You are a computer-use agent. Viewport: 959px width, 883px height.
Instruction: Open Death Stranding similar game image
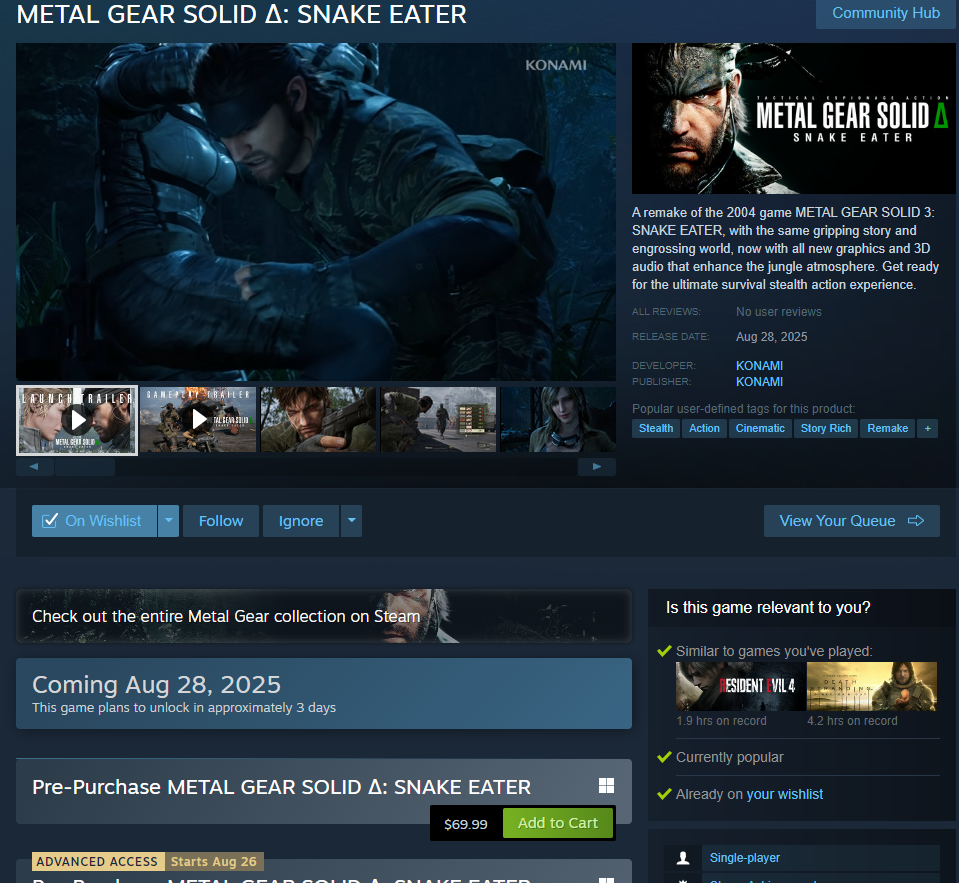pyautogui.click(x=871, y=686)
